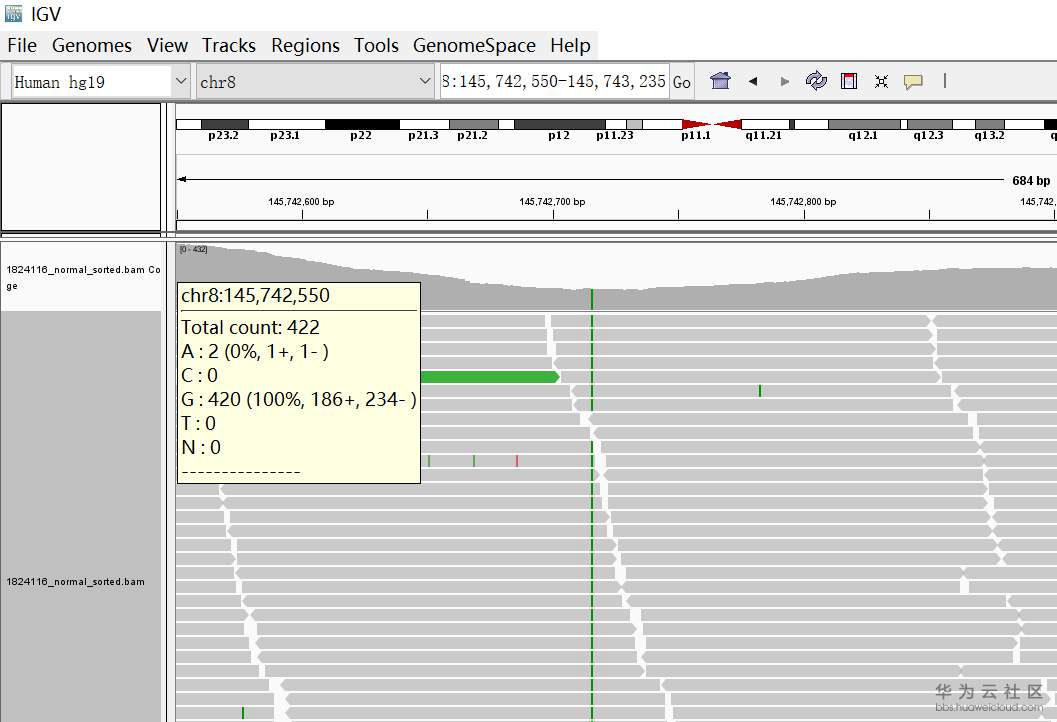Click the p12 band on the ideogram
Image resolution: width=1057 pixels, height=722 pixels.
tap(560, 125)
